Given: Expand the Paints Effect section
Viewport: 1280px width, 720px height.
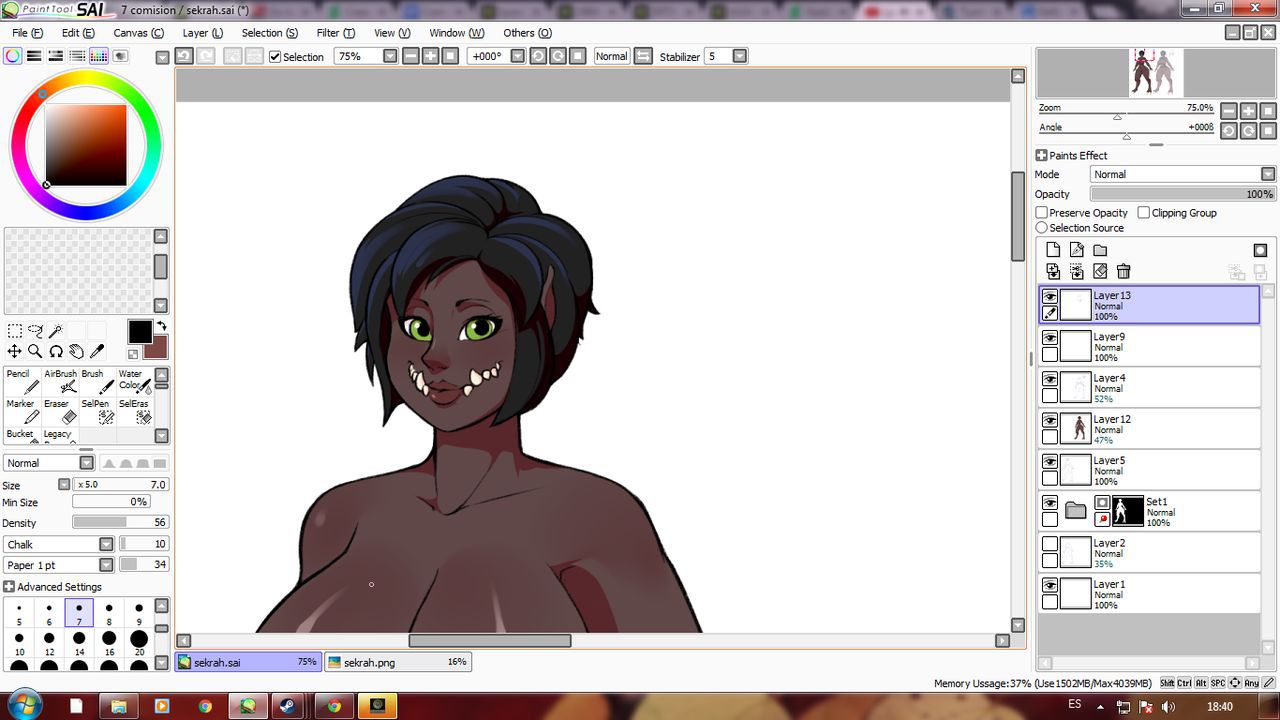Looking at the screenshot, I should click(1041, 155).
